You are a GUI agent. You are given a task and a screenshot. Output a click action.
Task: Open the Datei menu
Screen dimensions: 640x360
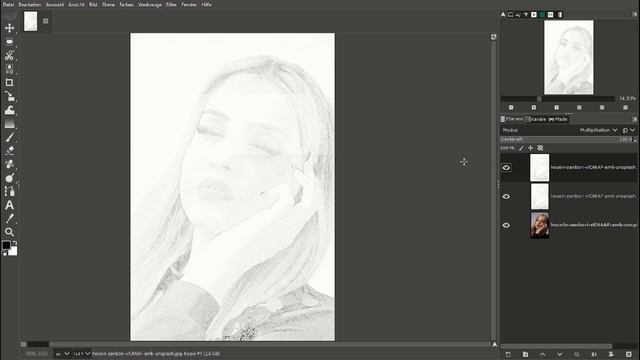(8, 4)
